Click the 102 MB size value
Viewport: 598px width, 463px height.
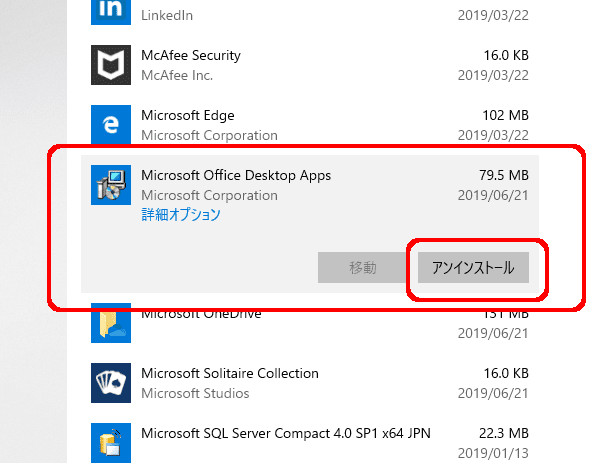coord(506,115)
